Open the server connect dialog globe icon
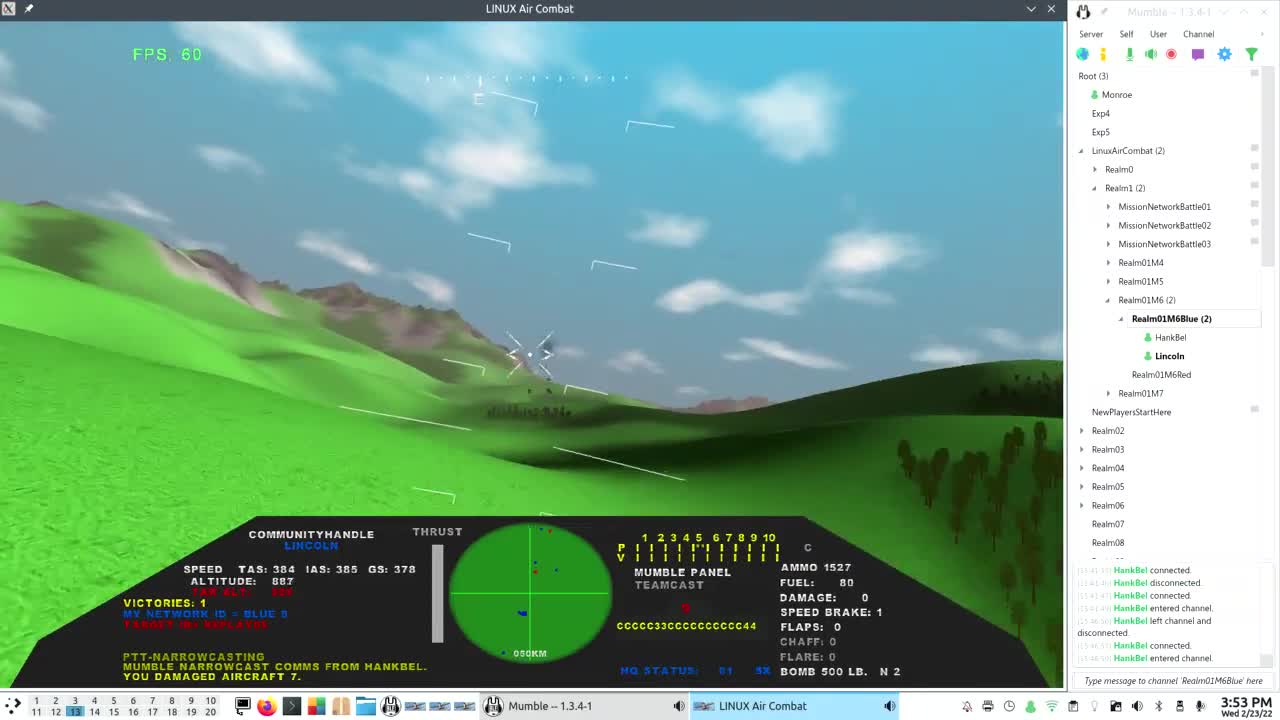1280x720 pixels. [x=1083, y=54]
